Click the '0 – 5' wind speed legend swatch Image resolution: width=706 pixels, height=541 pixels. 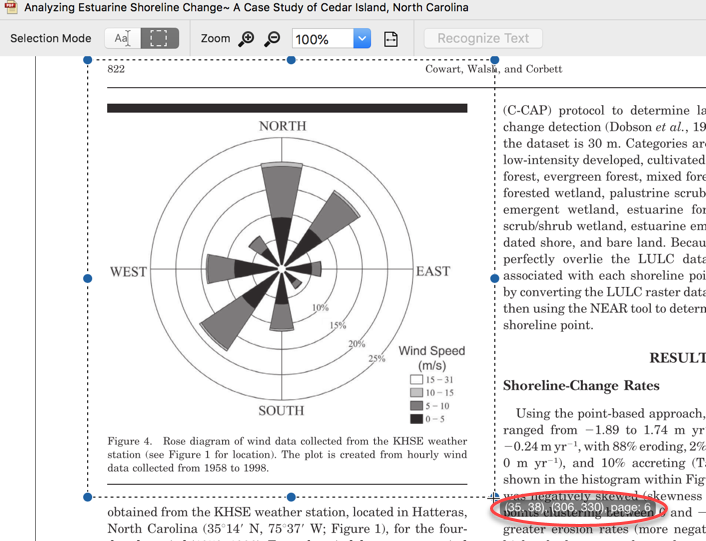pyautogui.click(x=416, y=419)
